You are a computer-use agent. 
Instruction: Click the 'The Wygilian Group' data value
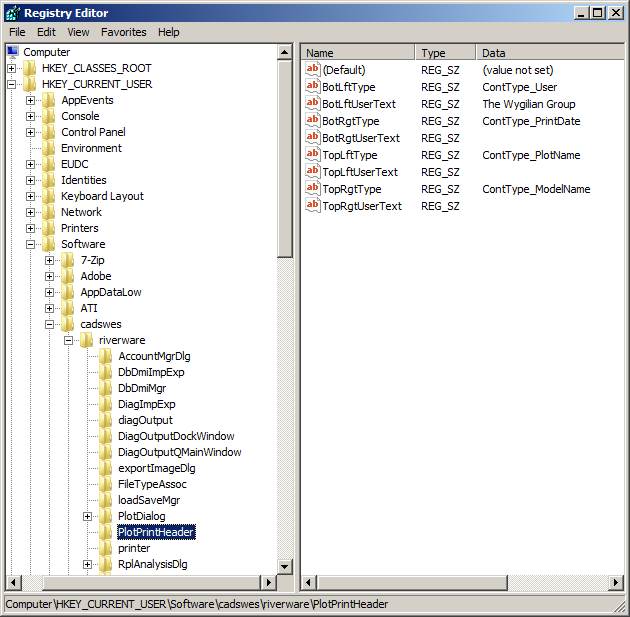pyautogui.click(x=529, y=104)
